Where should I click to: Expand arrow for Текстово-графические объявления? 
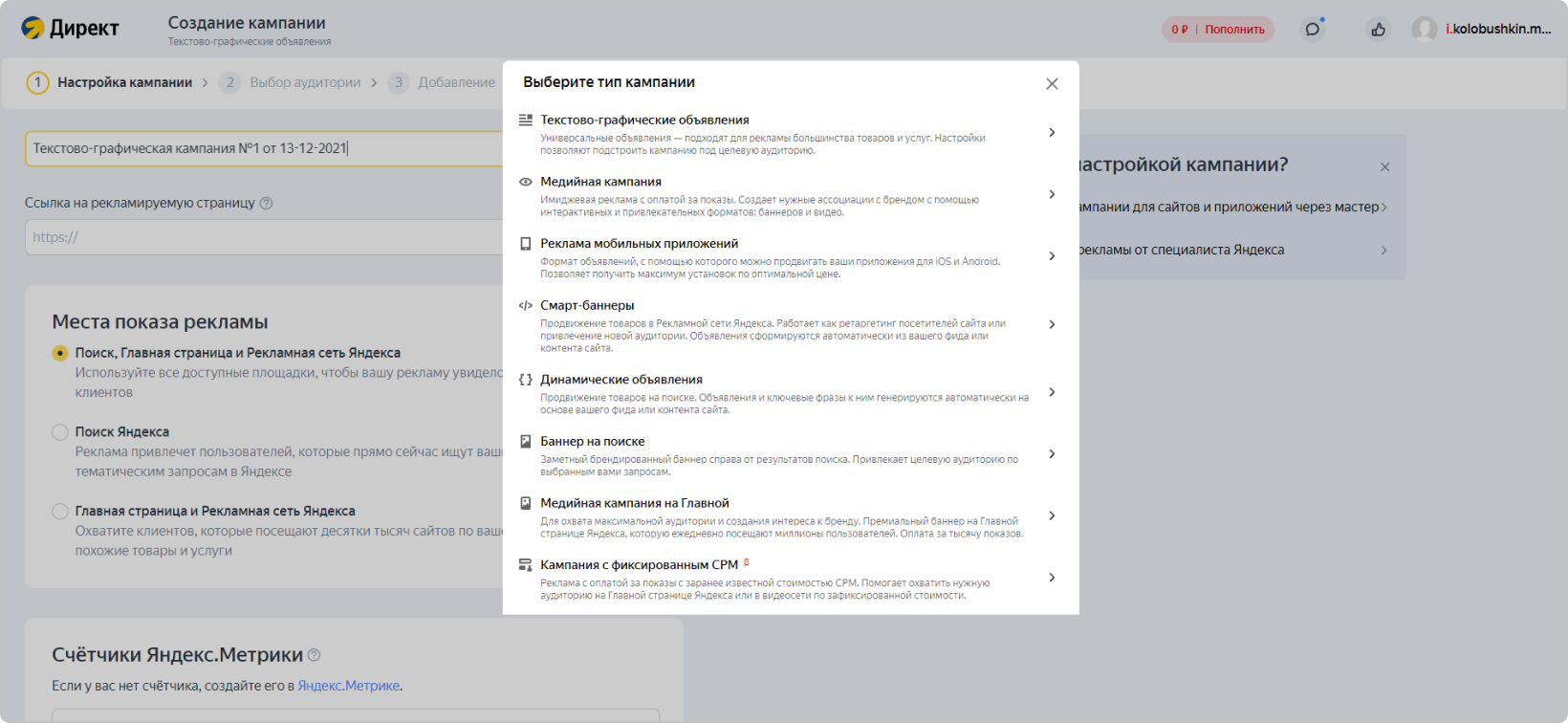tap(1052, 133)
